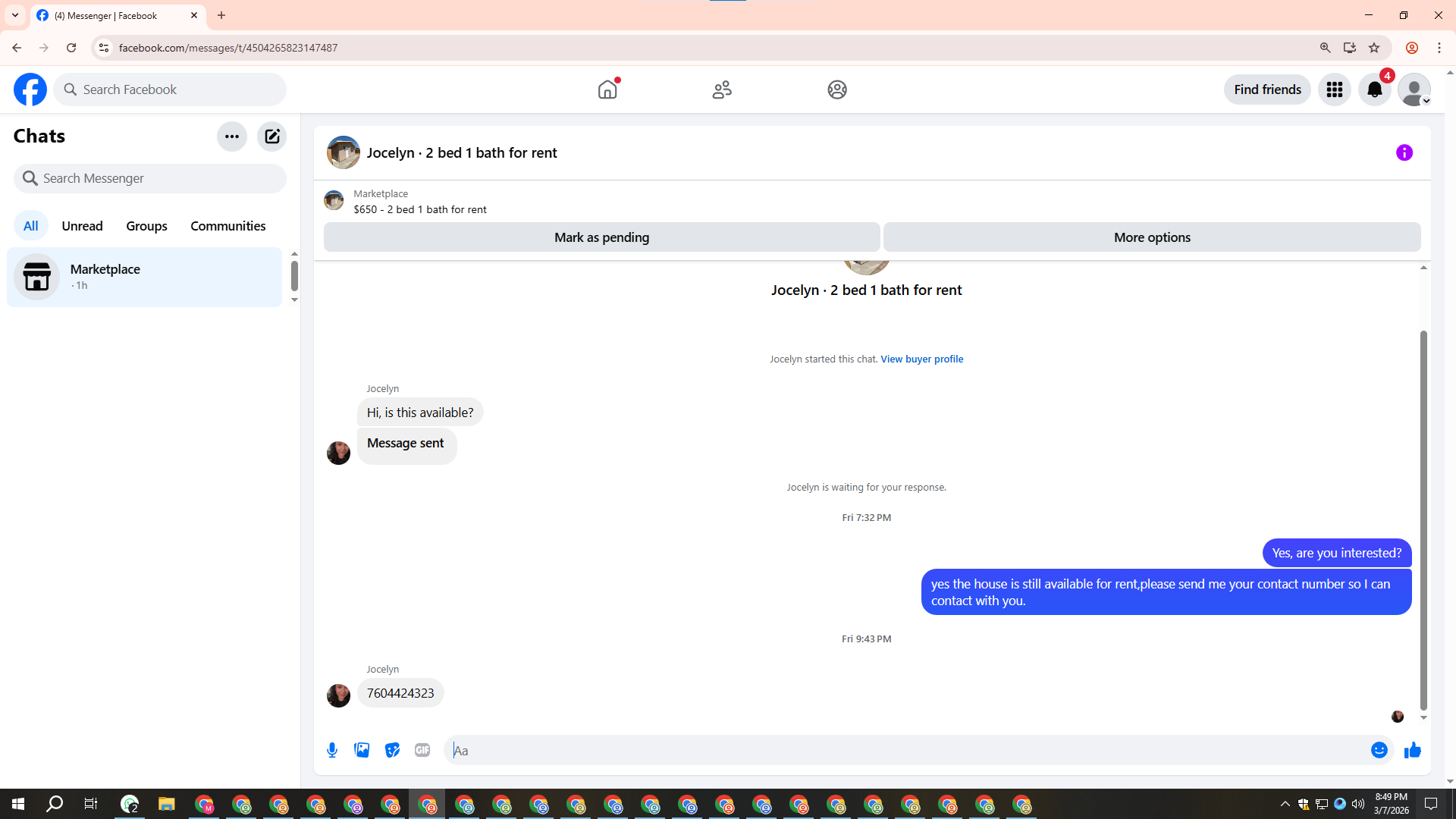
Task: Compose a new message
Action: [271, 136]
